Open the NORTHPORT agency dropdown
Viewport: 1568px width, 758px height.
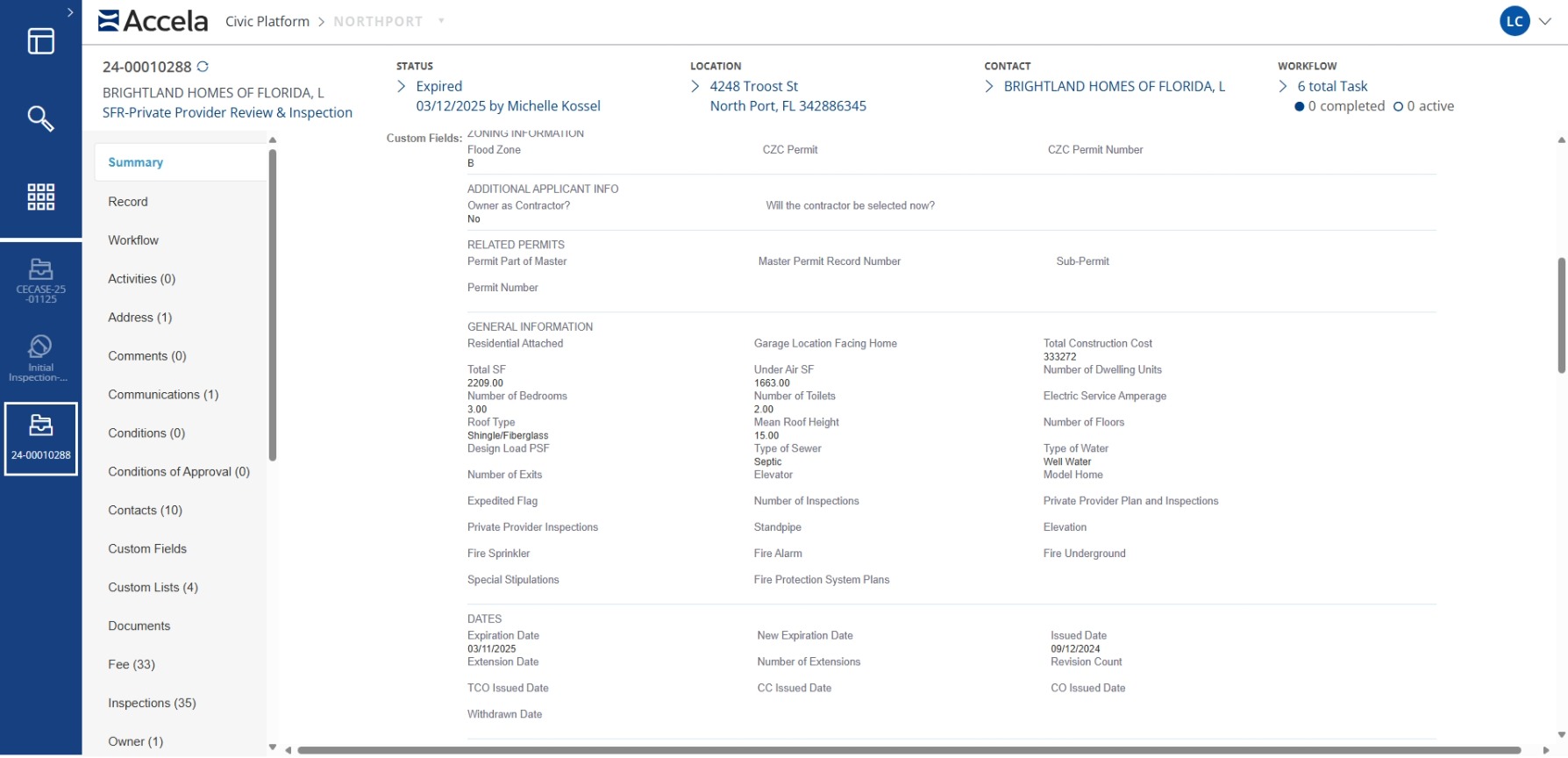tap(441, 21)
